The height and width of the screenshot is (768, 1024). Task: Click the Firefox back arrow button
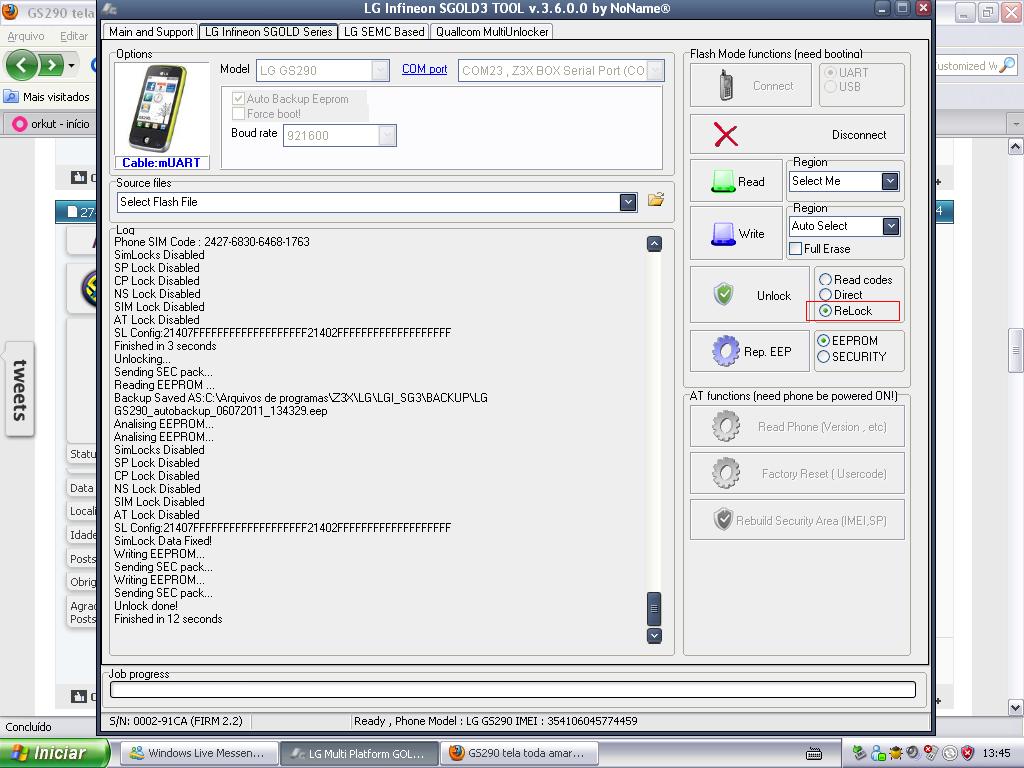tap(22, 65)
